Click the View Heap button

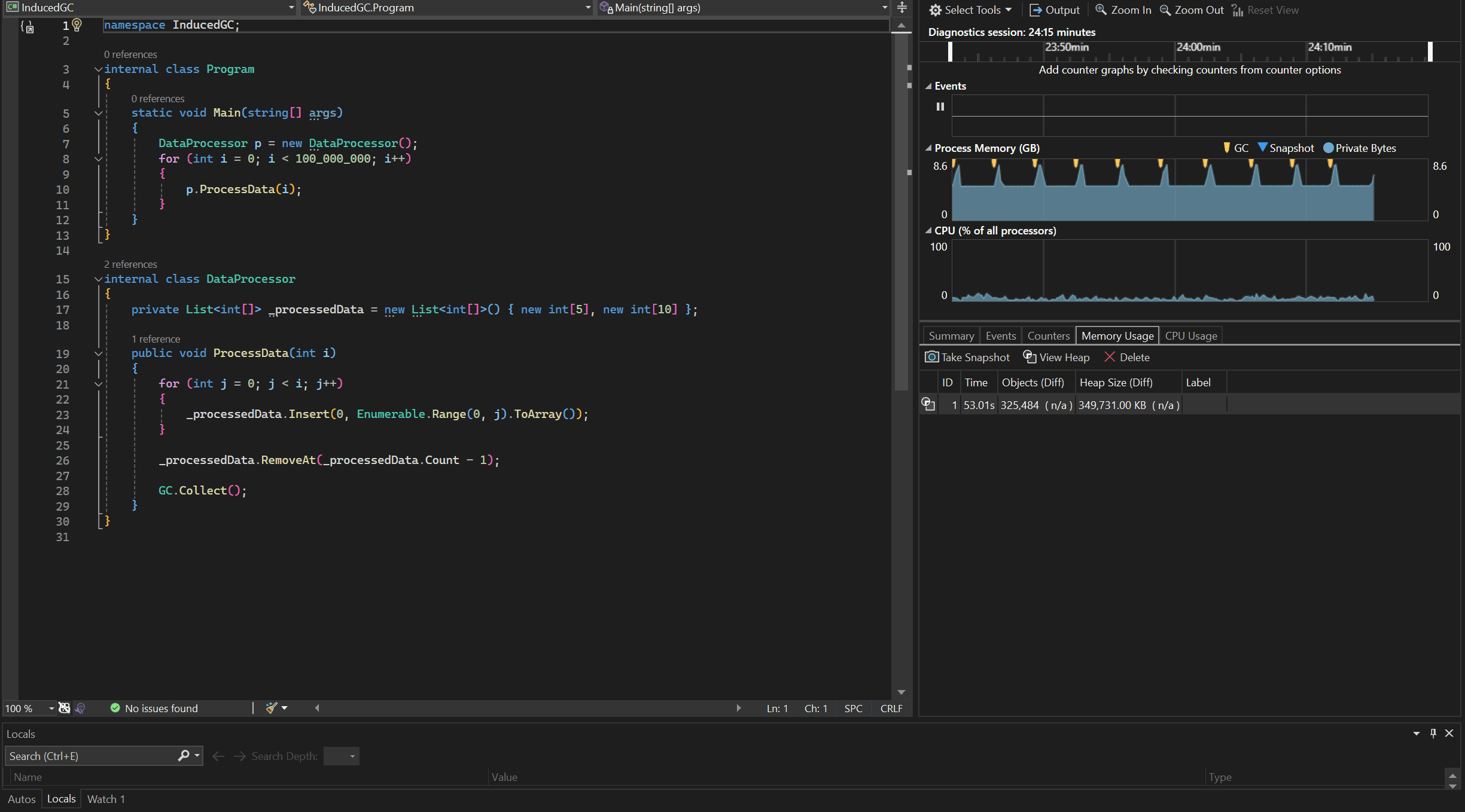point(1054,357)
